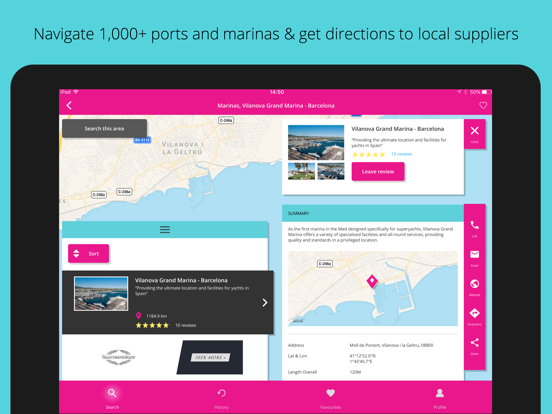This screenshot has height=414, width=552.
Task: Open the Sort options
Action: (x=88, y=253)
